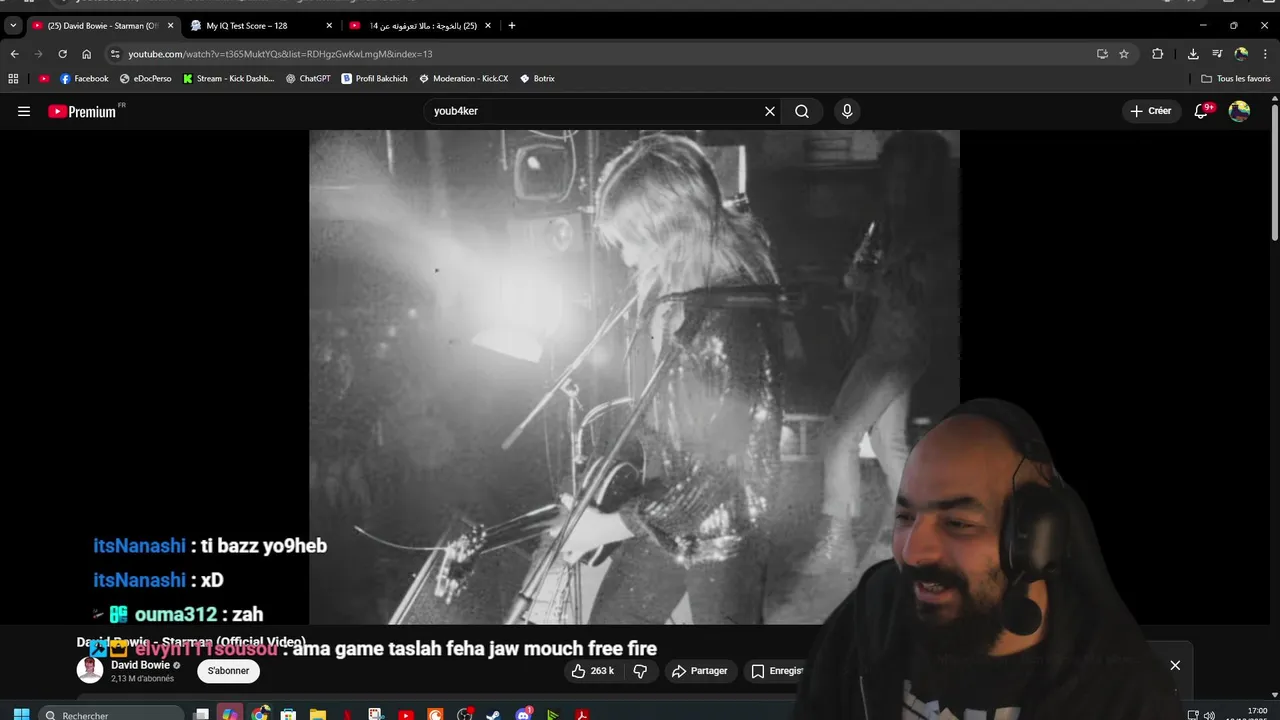Open the eDocPerso bookmark
Image resolution: width=1280 pixels, height=720 pixels.
point(146,78)
